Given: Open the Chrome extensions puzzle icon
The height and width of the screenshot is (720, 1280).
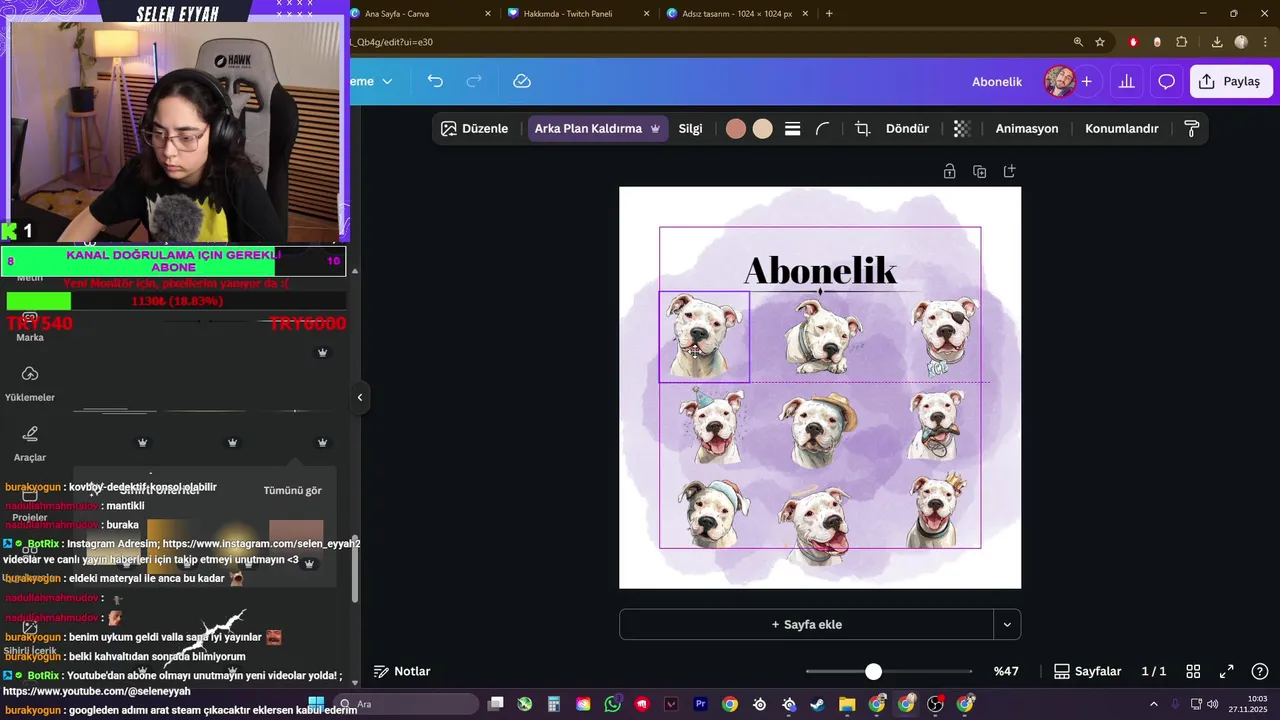Looking at the screenshot, I should (x=1182, y=42).
